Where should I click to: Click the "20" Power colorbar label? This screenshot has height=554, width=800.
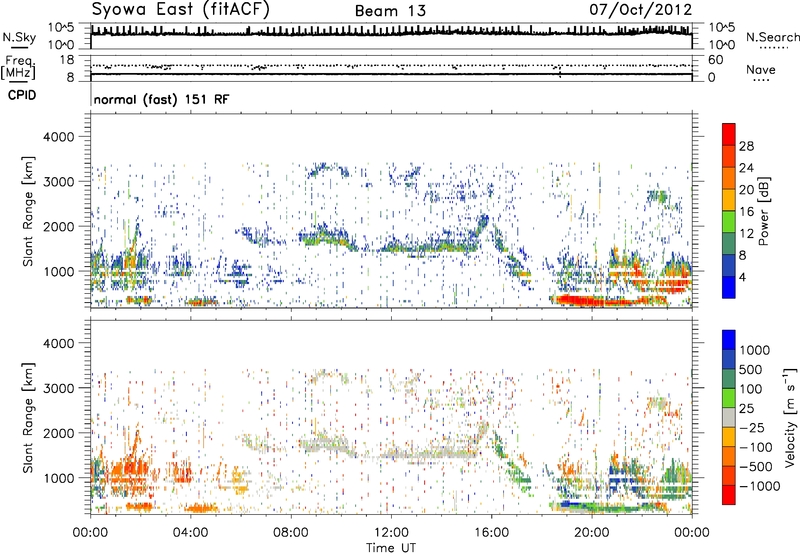coord(746,190)
